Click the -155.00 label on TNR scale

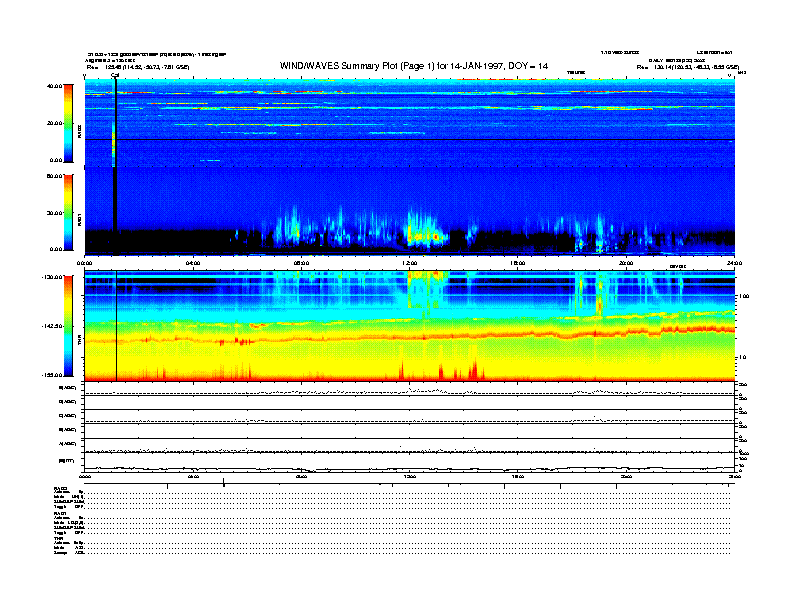[x=52, y=375]
